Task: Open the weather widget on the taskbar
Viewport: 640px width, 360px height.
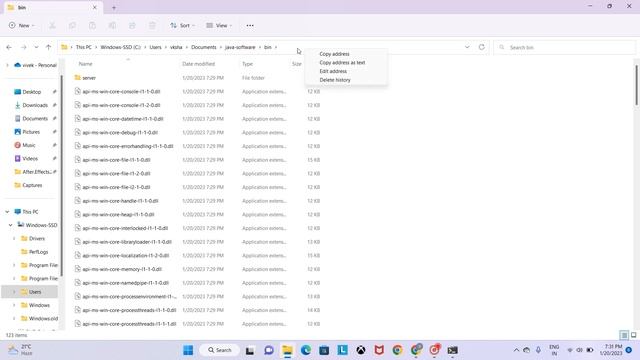Action: (20, 350)
